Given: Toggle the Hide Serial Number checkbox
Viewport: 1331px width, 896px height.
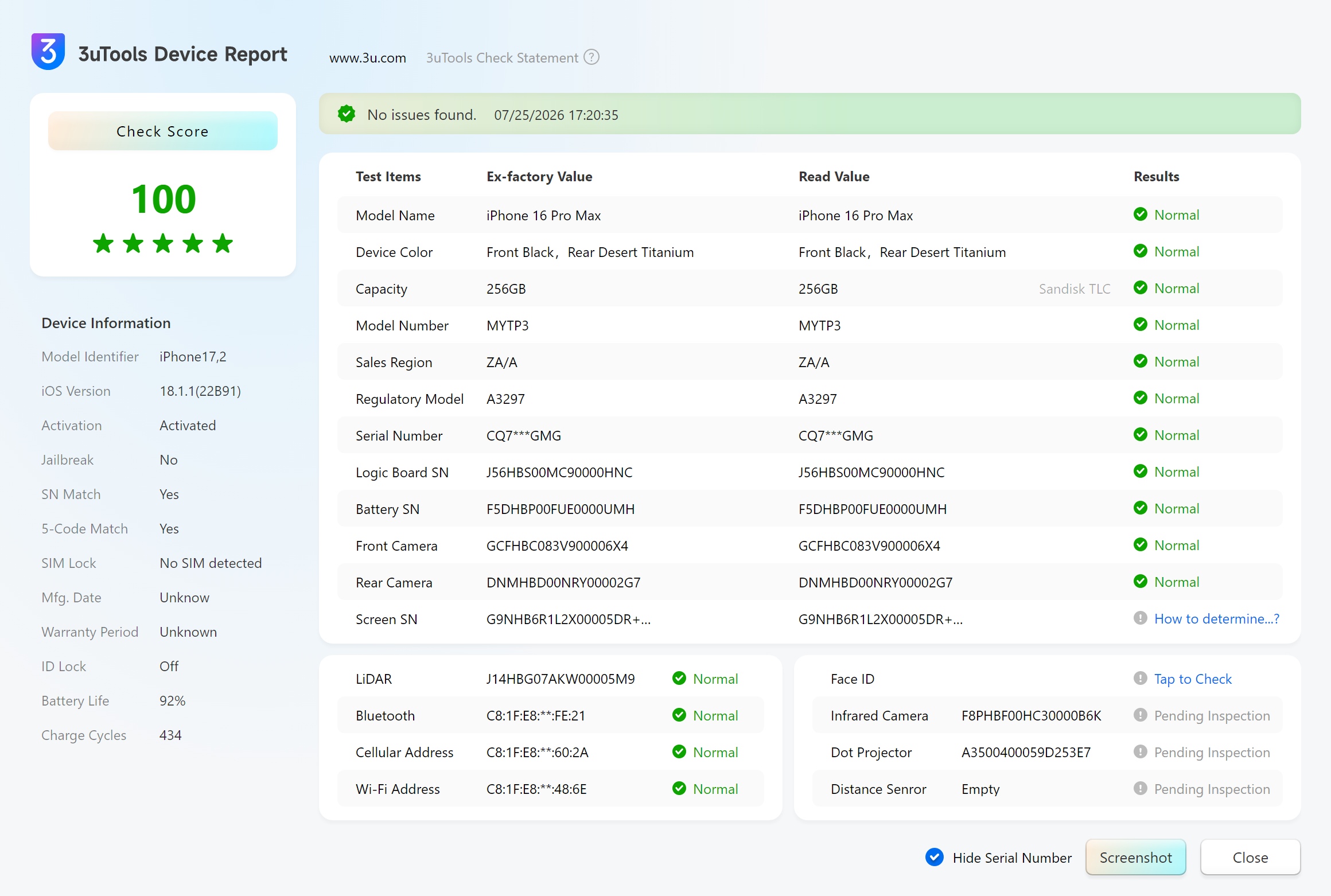Looking at the screenshot, I should (935, 857).
